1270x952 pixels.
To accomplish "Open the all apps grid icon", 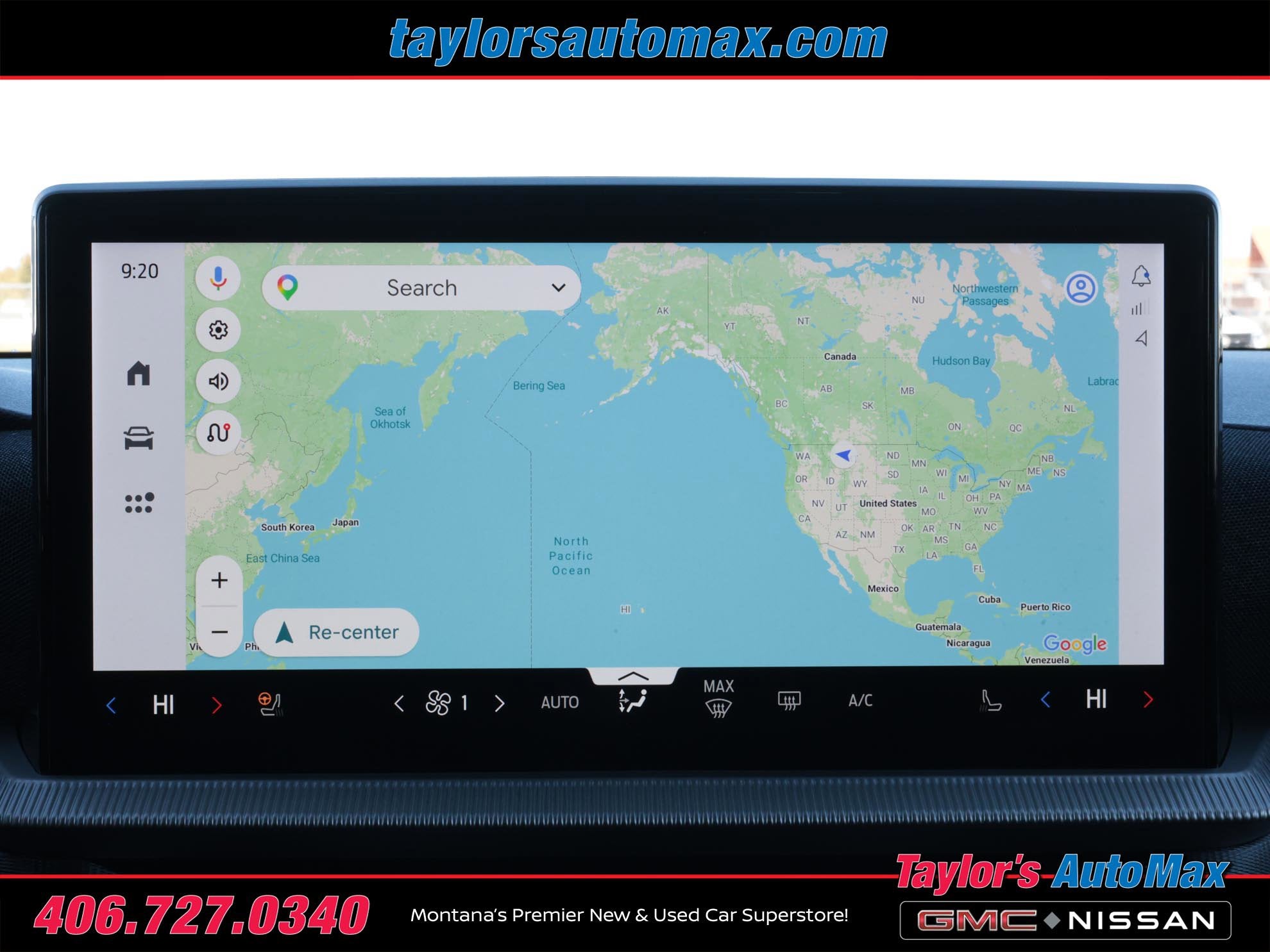I will [139, 503].
